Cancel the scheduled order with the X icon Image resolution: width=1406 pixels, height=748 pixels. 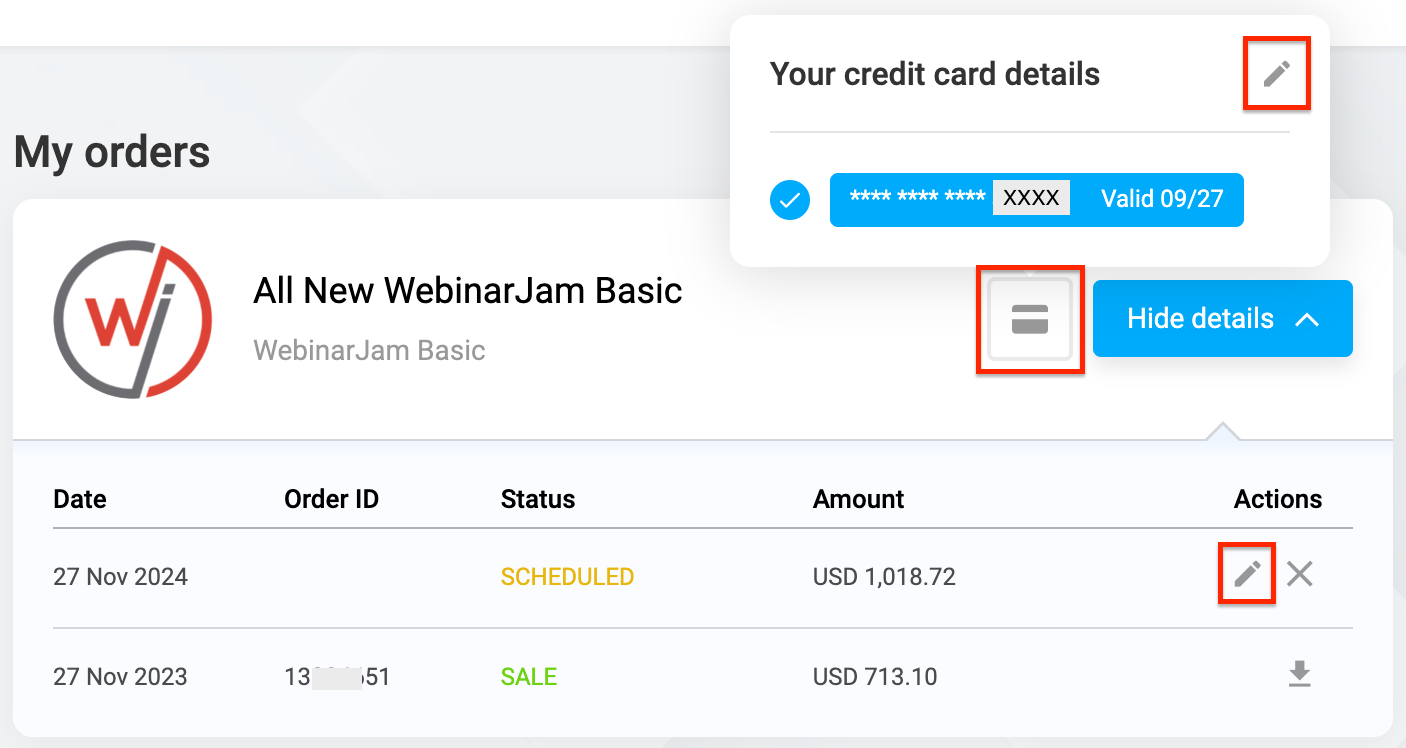1299,573
